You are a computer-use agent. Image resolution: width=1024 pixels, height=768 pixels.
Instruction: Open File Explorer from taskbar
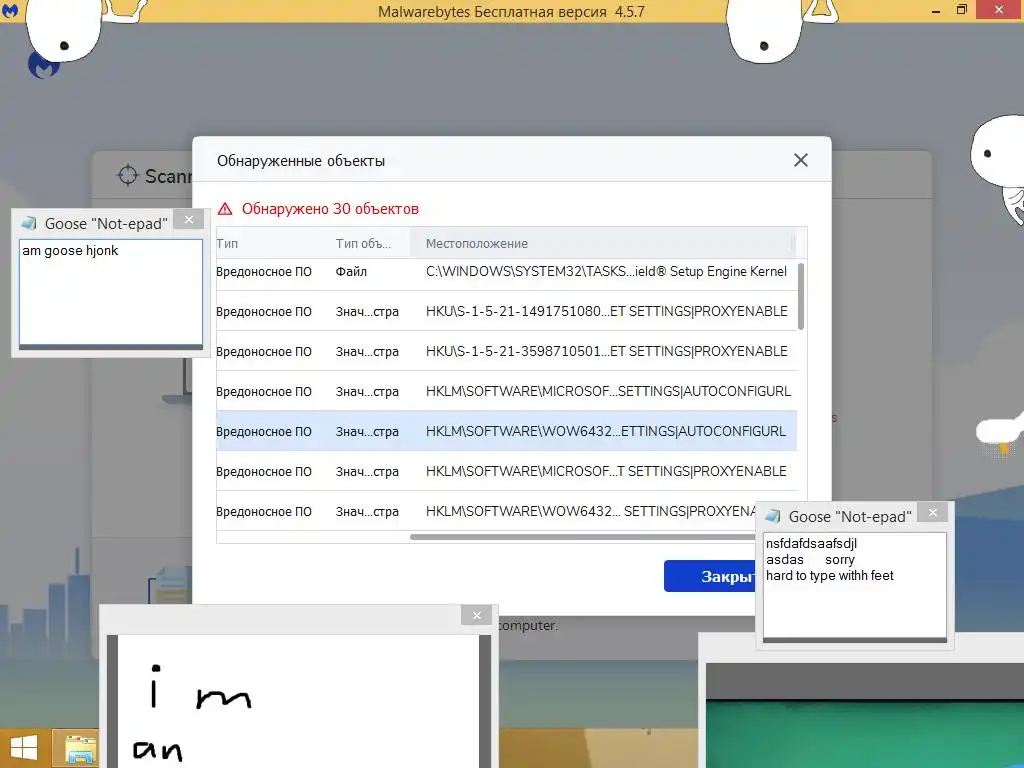[80, 749]
